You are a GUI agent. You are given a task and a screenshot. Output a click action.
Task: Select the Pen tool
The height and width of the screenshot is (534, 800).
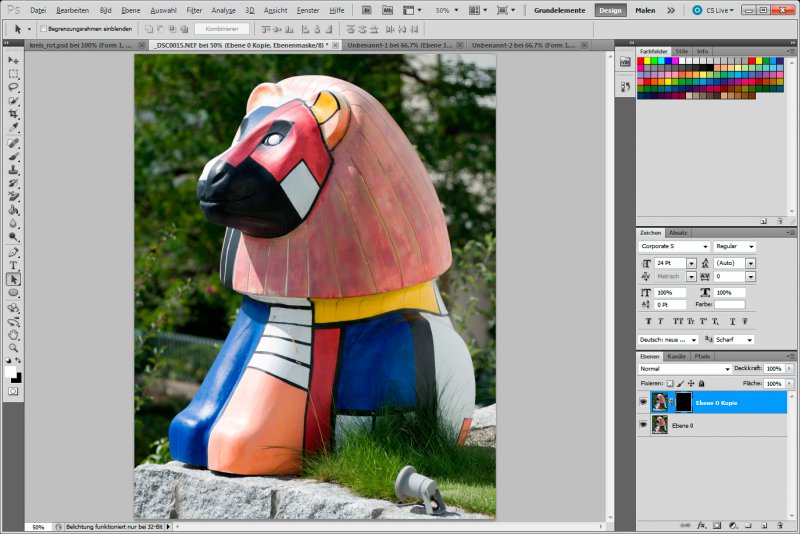click(x=13, y=252)
